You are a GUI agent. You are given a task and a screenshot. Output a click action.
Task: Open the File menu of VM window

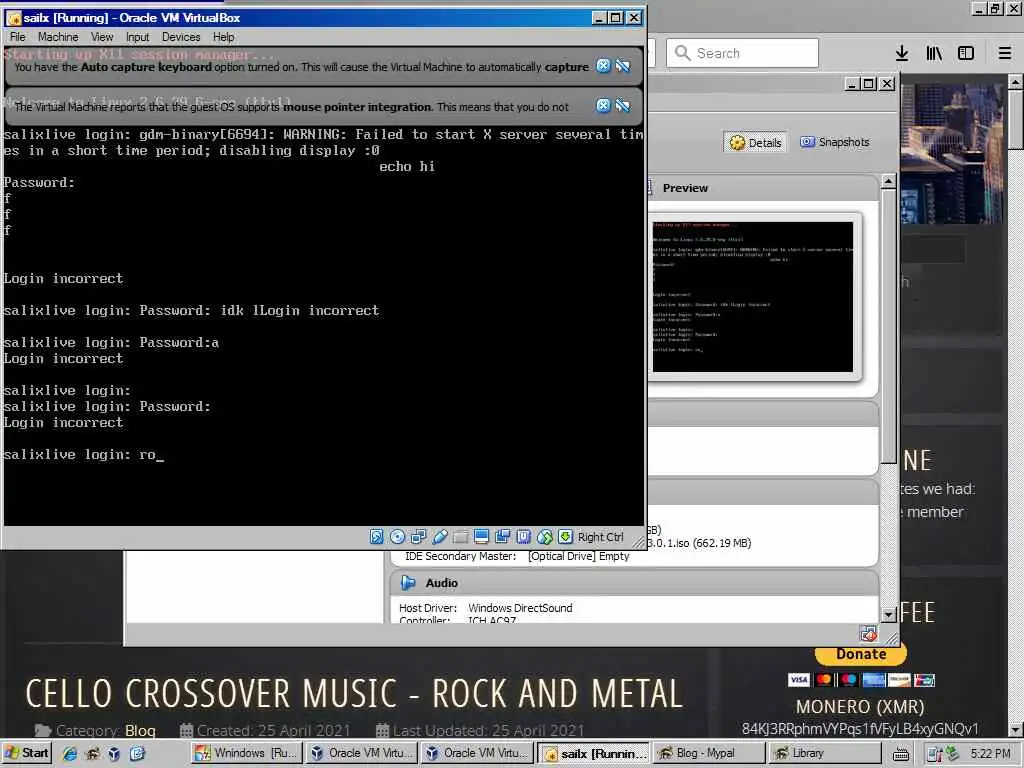18,37
